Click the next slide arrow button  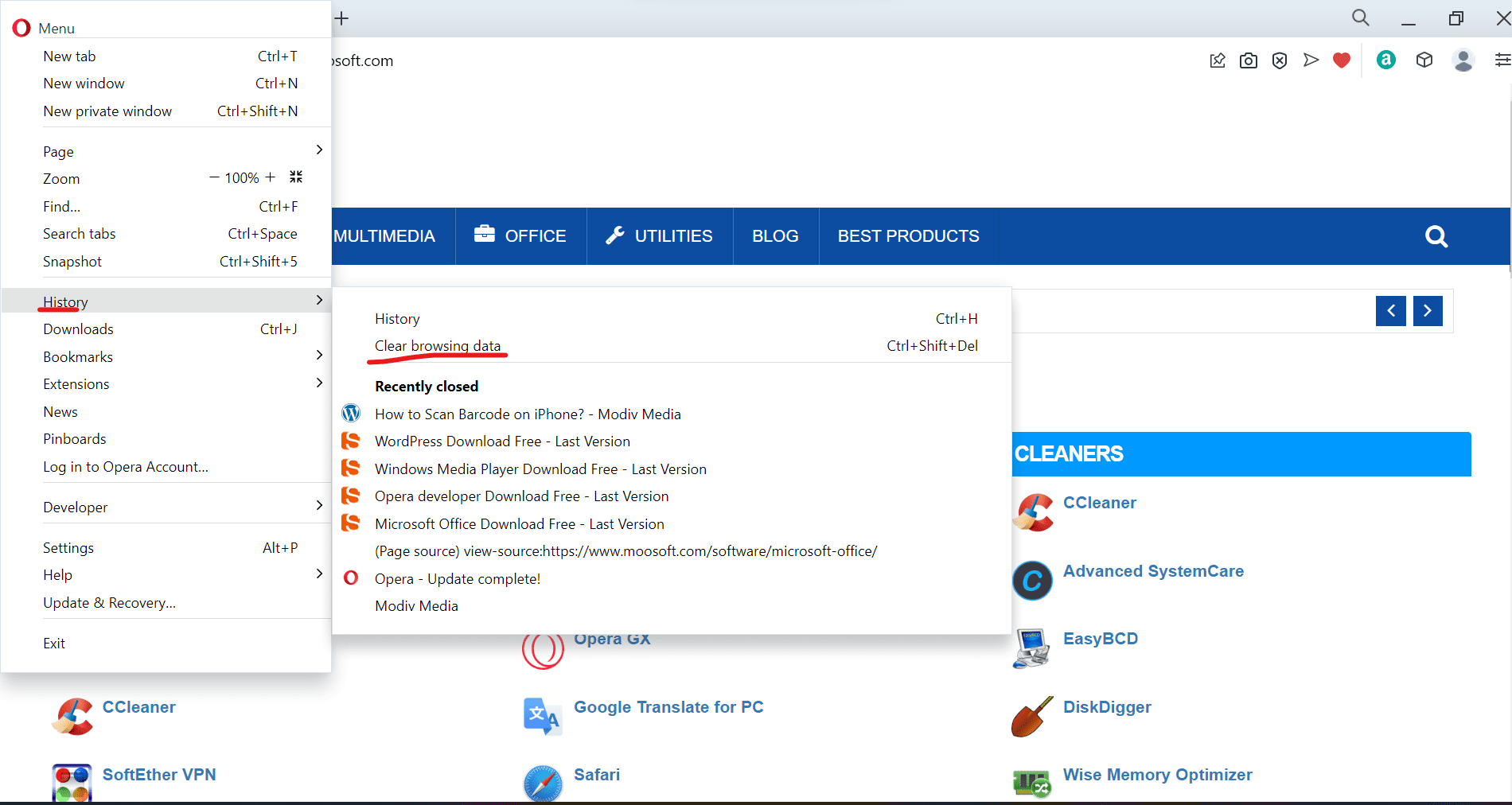pyautogui.click(x=1428, y=311)
